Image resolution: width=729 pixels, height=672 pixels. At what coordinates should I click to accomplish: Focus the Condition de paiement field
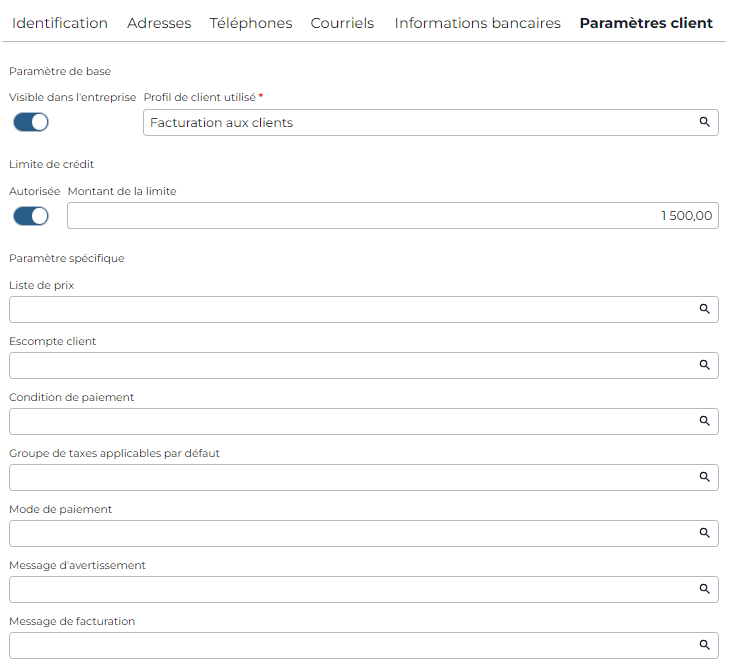pyautogui.click(x=364, y=421)
